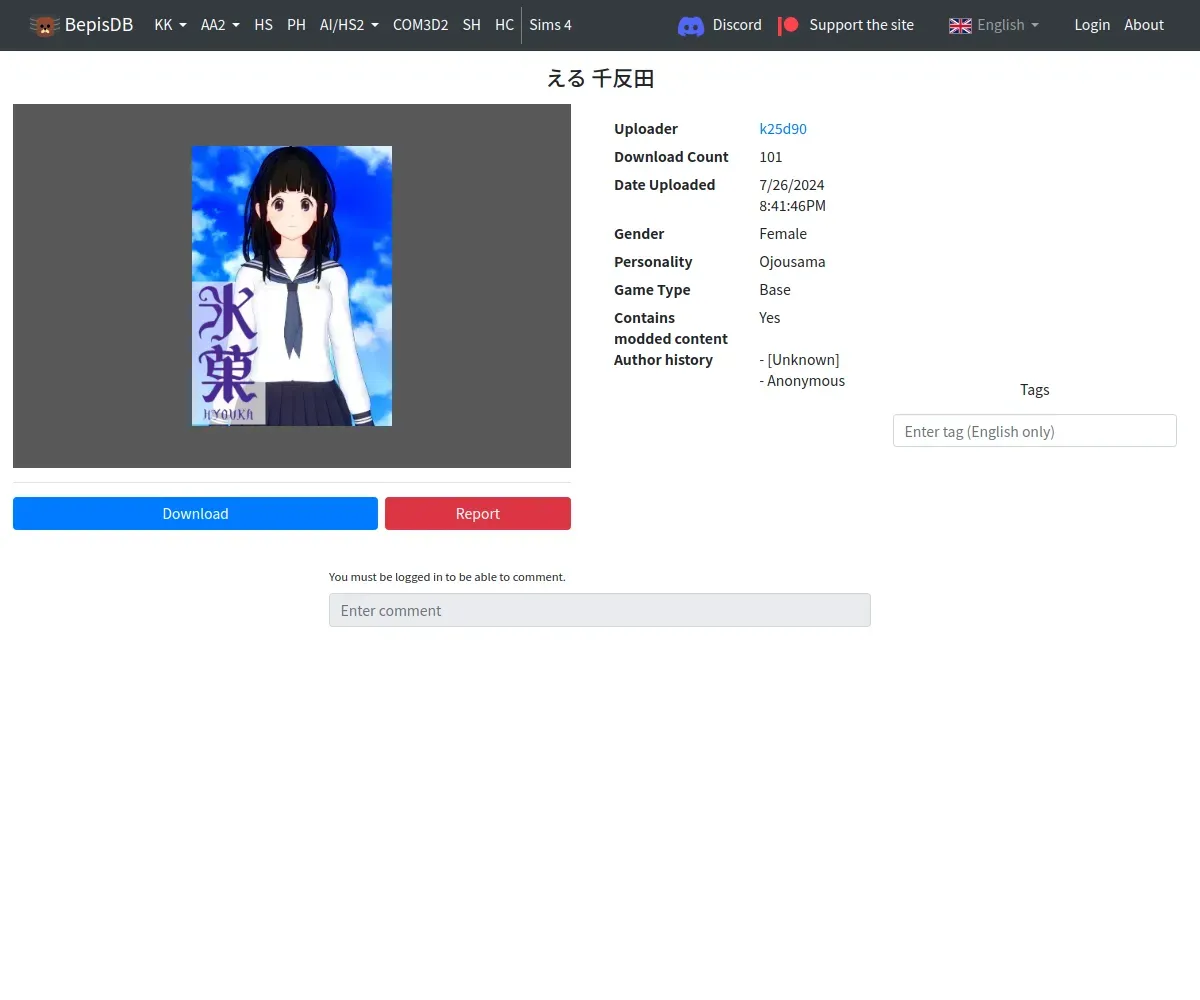Click the upload date 7/26/2024
The width and height of the screenshot is (1200, 1000).
click(x=792, y=185)
